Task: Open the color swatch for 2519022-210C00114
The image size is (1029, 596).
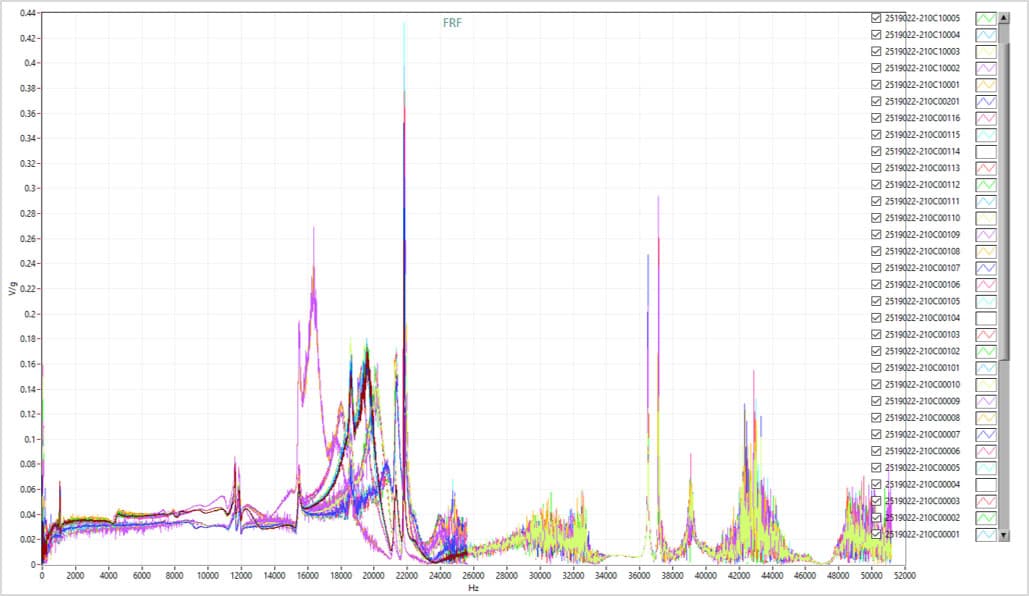Action: pos(989,151)
